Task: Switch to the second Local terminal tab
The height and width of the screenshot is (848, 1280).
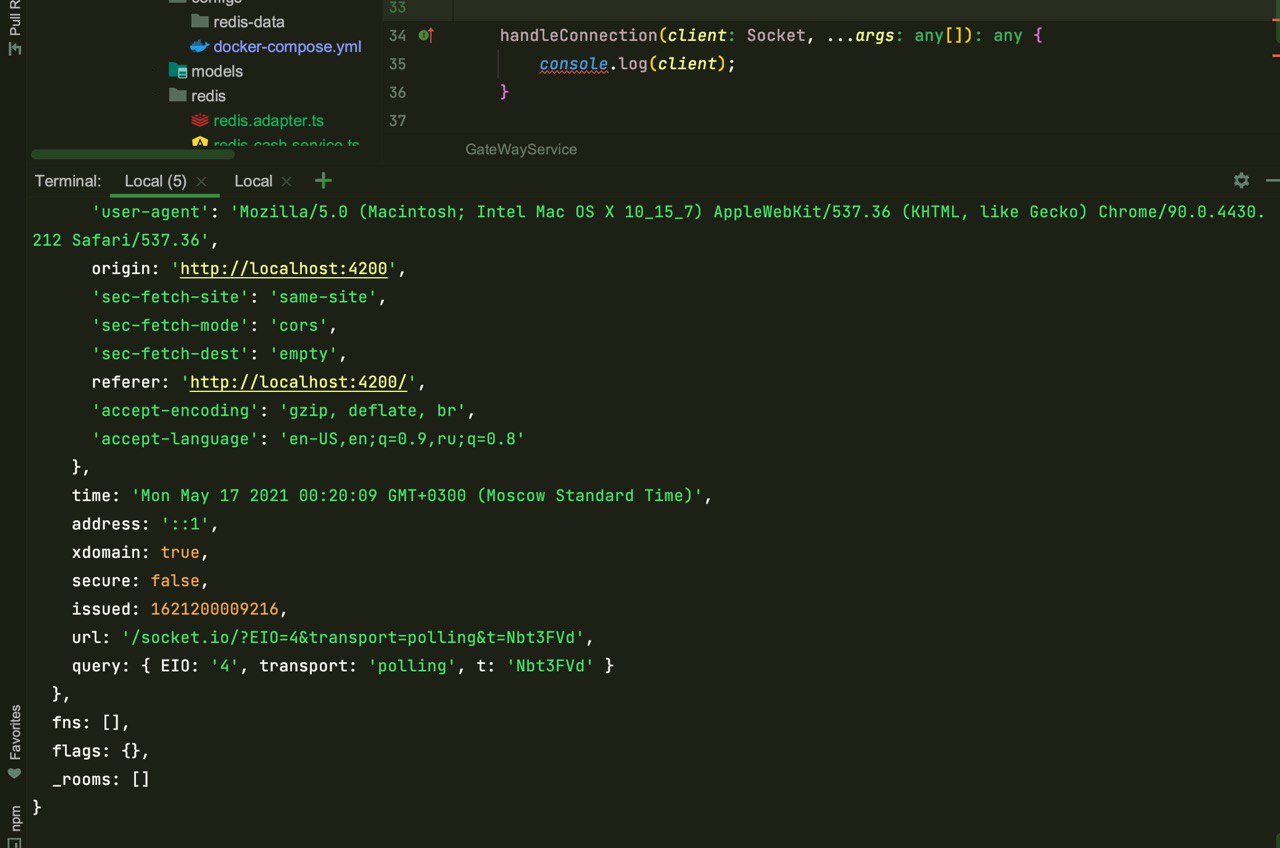Action: [x=253, y=181]
